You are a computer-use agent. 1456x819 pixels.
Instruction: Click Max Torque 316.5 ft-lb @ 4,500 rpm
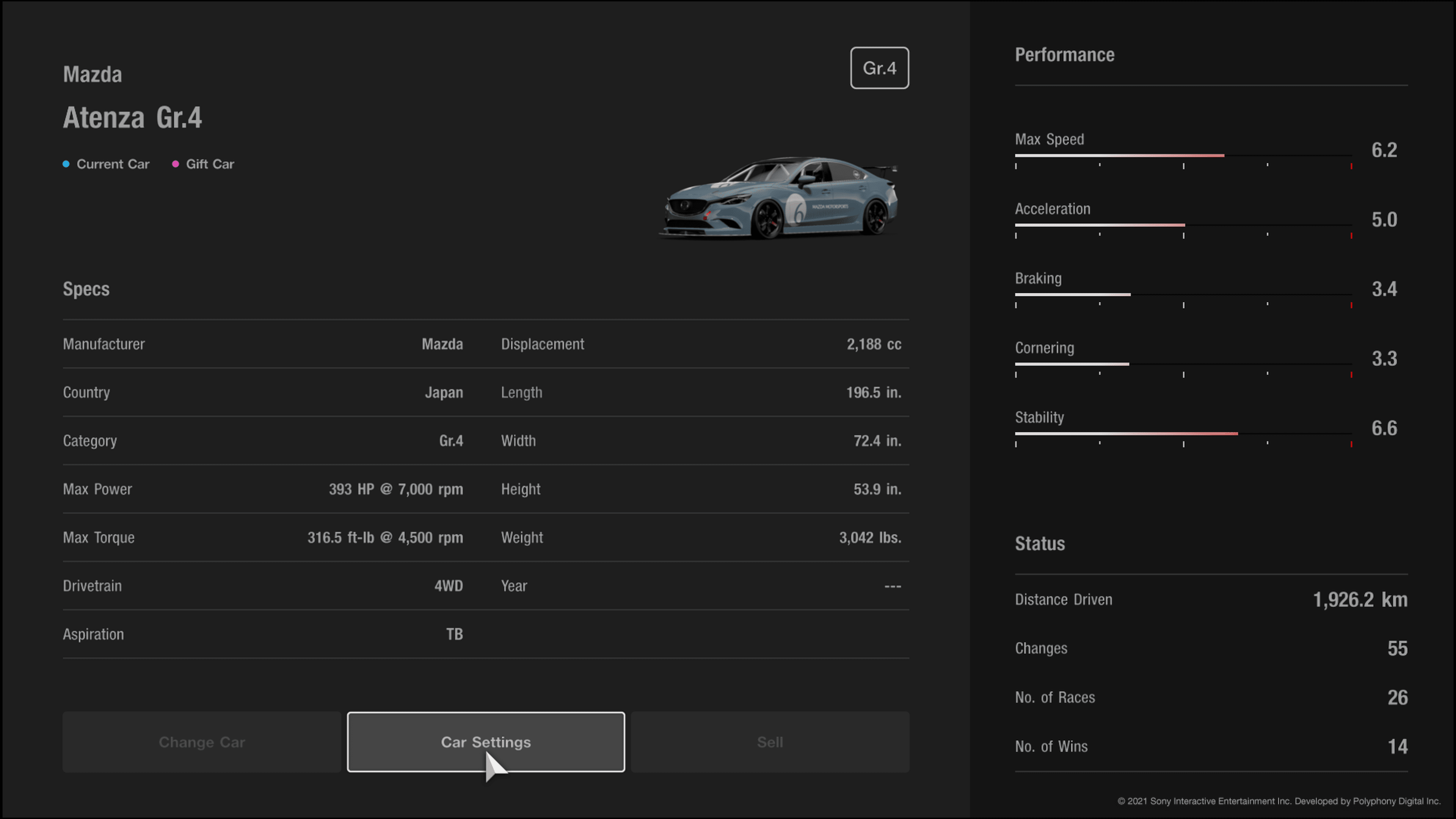pyautogui.click(x=385, y=538)
